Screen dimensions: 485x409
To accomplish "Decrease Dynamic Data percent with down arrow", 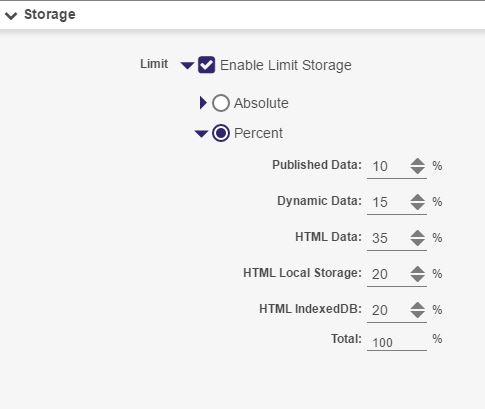I will pos(417,206).
